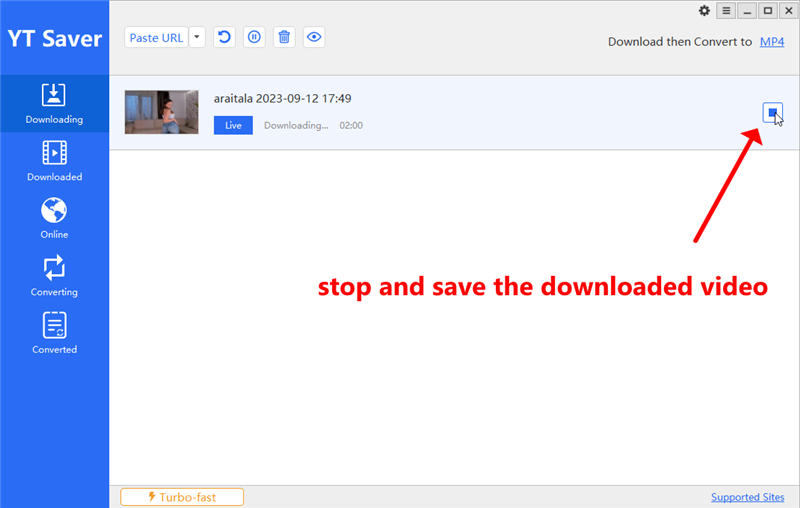
Task: Select the araitala 2023-09-12 17:49 title
Action: pos(282,98)
